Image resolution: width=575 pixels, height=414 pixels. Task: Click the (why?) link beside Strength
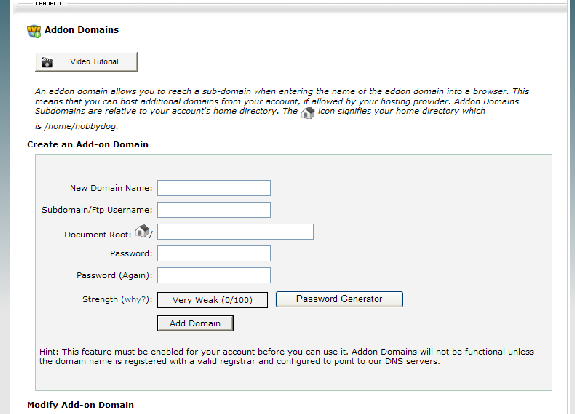pos(135,300)
